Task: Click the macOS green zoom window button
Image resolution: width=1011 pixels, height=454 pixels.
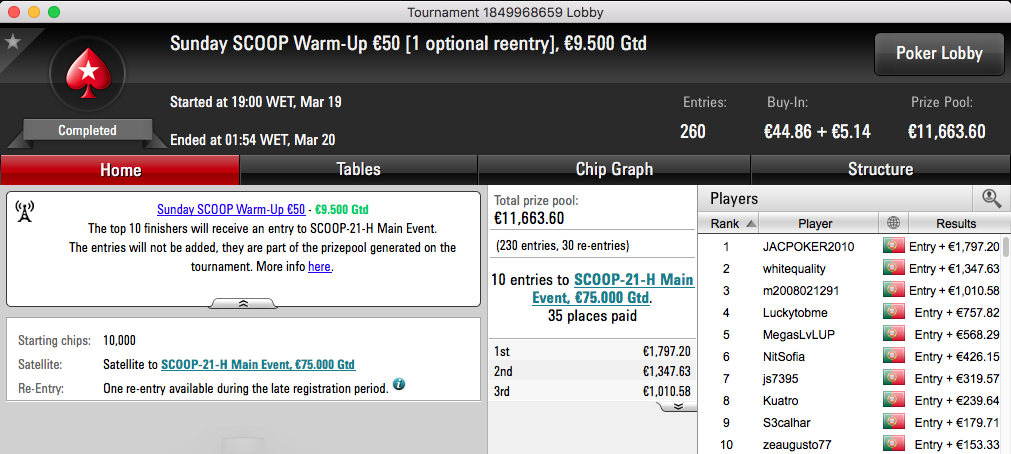Action: click(x=54, y=12)
